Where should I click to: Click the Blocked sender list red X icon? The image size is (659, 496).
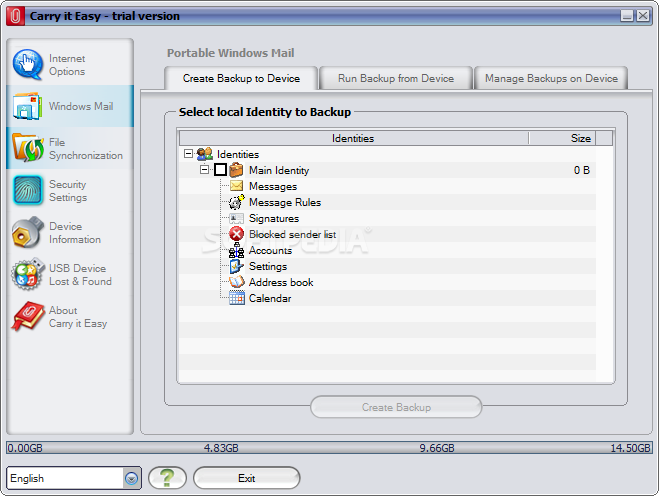[237, 234]
